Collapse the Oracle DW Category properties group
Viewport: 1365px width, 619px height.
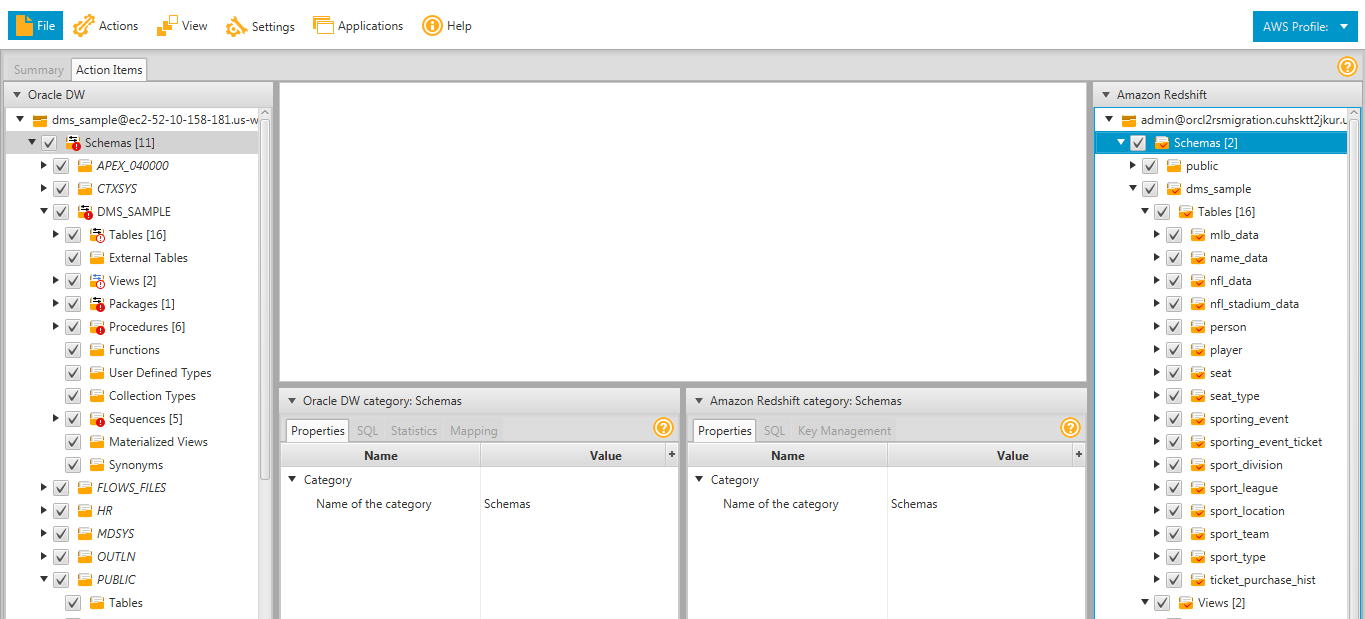click(x=292, y=480)
